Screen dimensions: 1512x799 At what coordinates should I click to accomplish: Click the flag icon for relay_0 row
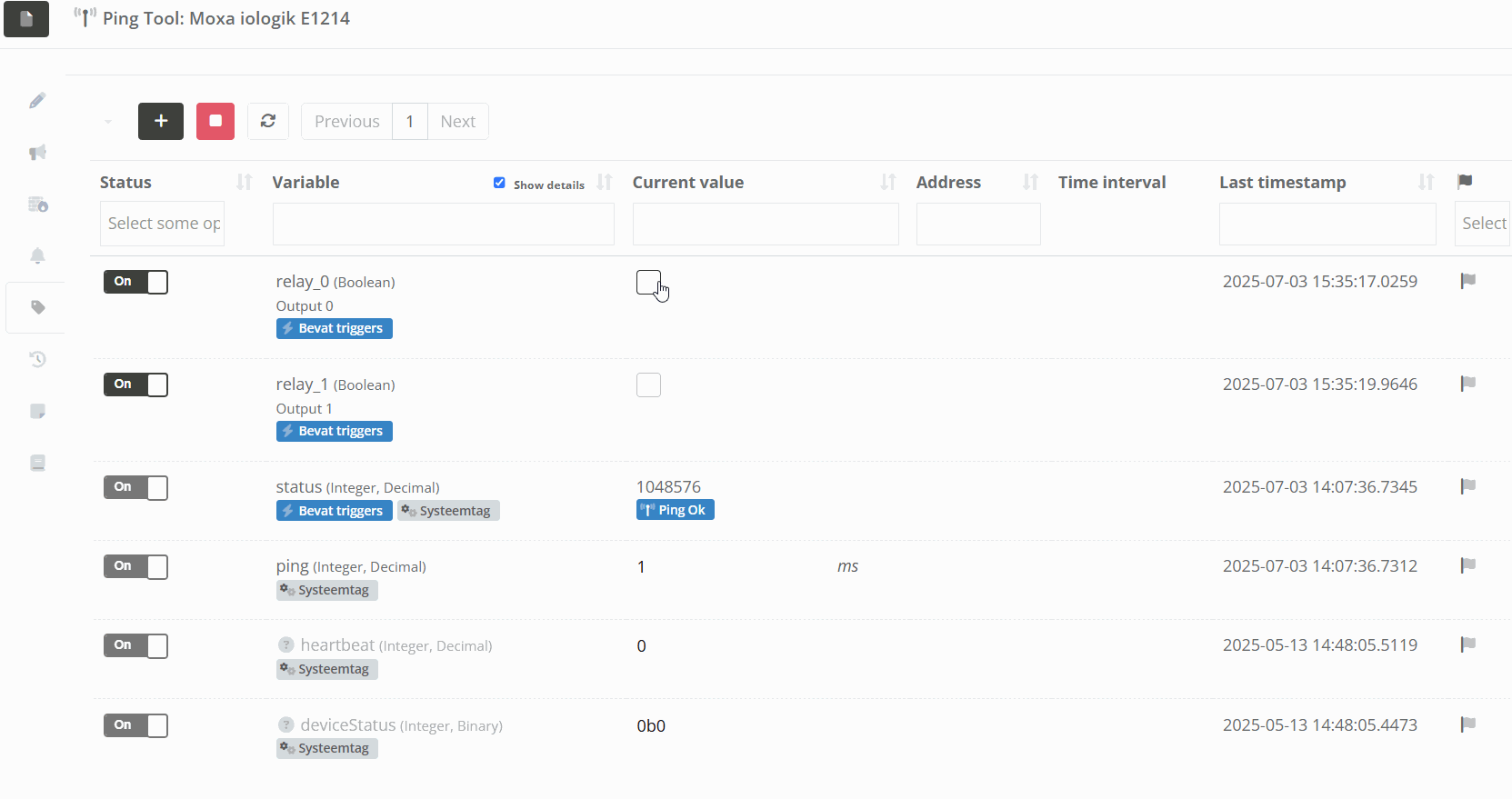[x=1467, y=281]
